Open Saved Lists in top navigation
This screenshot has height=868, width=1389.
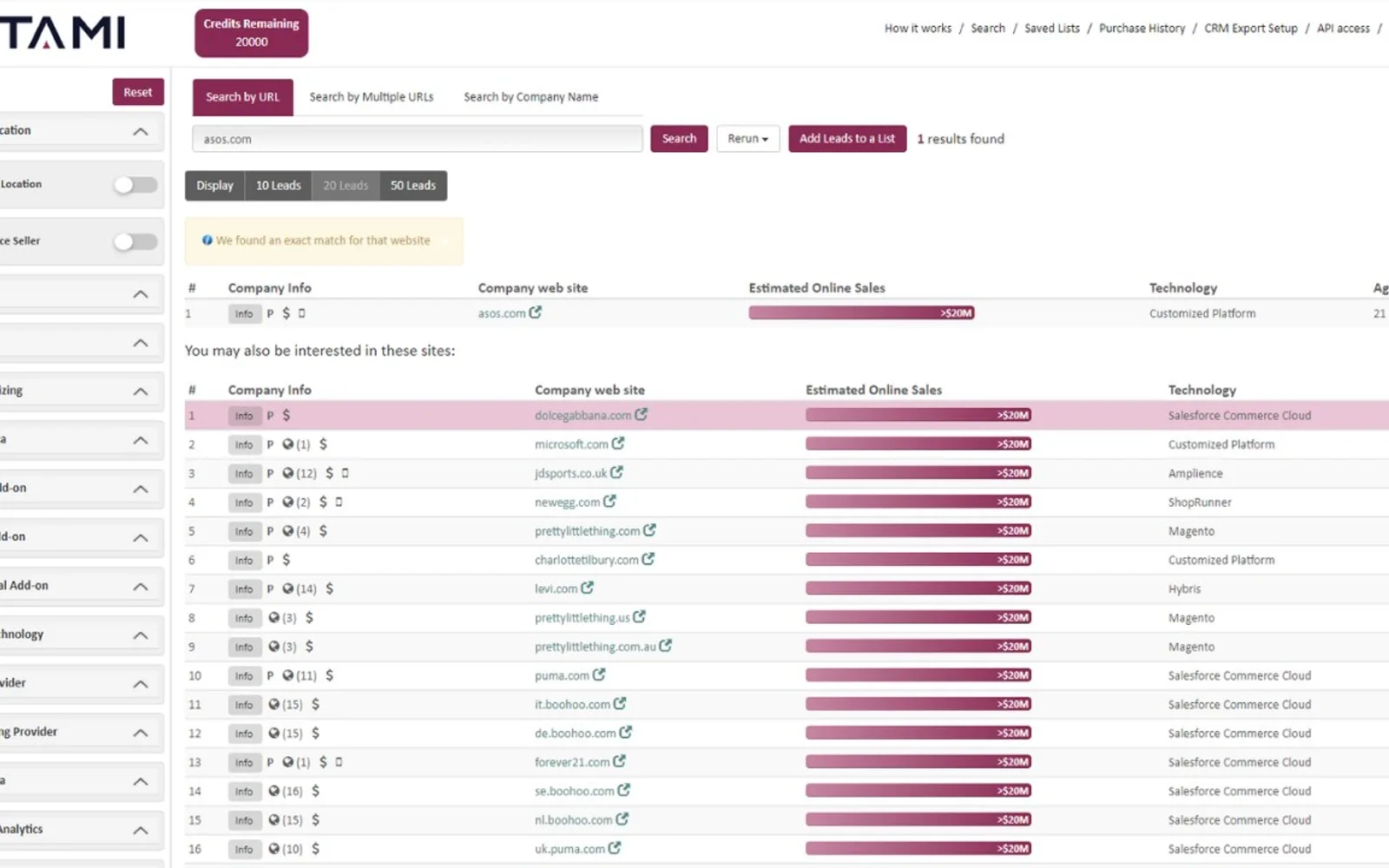1052,29
